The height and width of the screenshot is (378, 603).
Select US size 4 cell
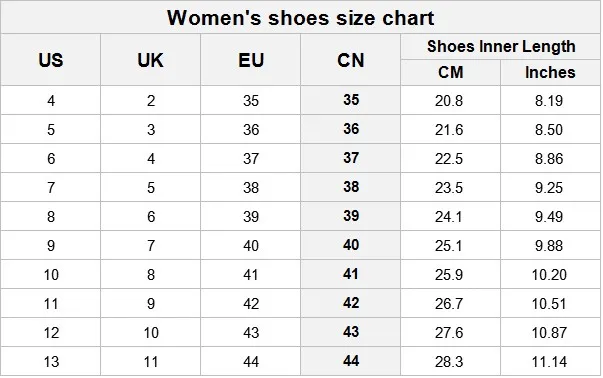tap(51, 101)
